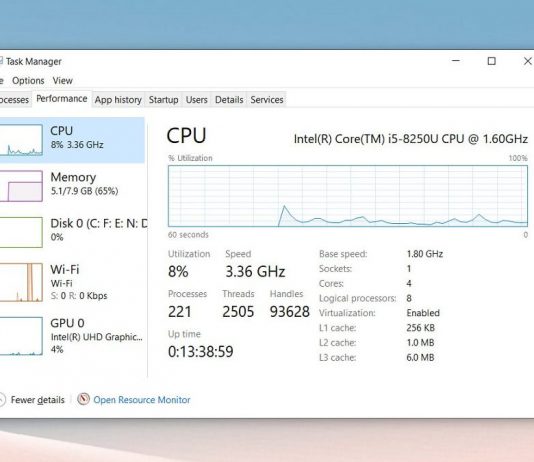The height and width of the screenshot is (462, 534).
Task: Open the View menu
Action: coord(63,81)
